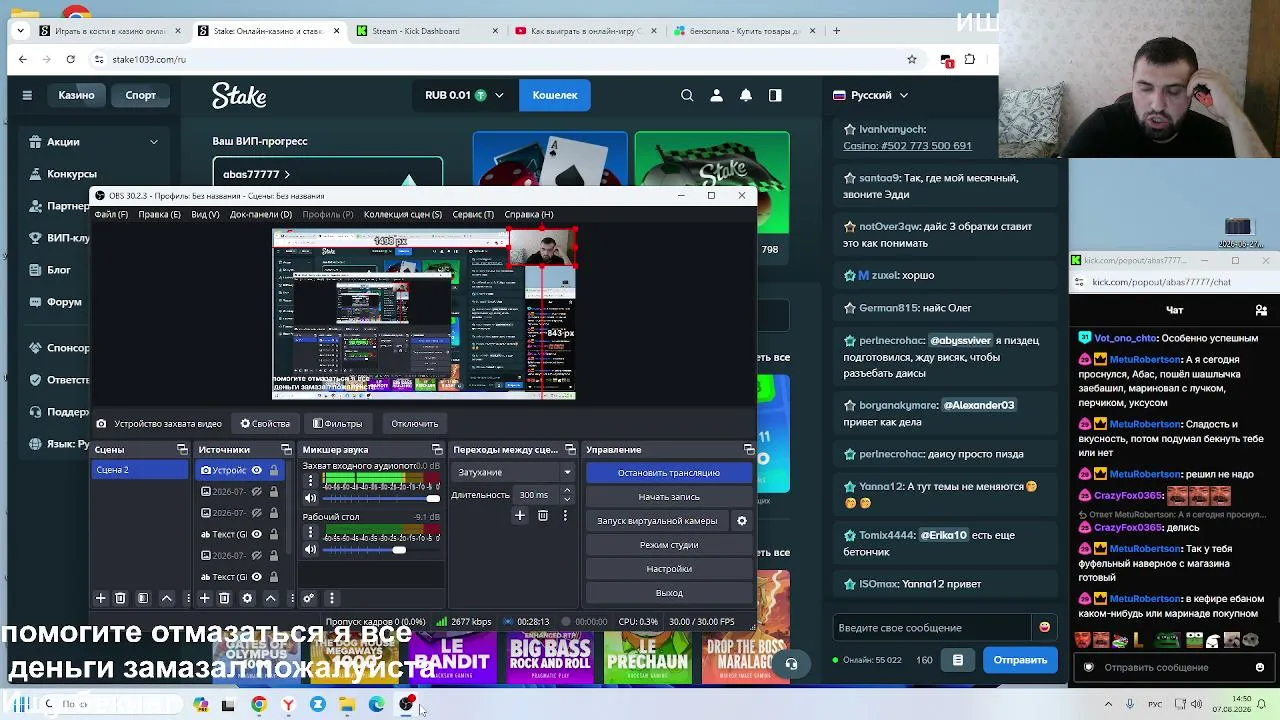Move the selected source up in OBS
This screenshot has width=1280, height=720.
270,598
